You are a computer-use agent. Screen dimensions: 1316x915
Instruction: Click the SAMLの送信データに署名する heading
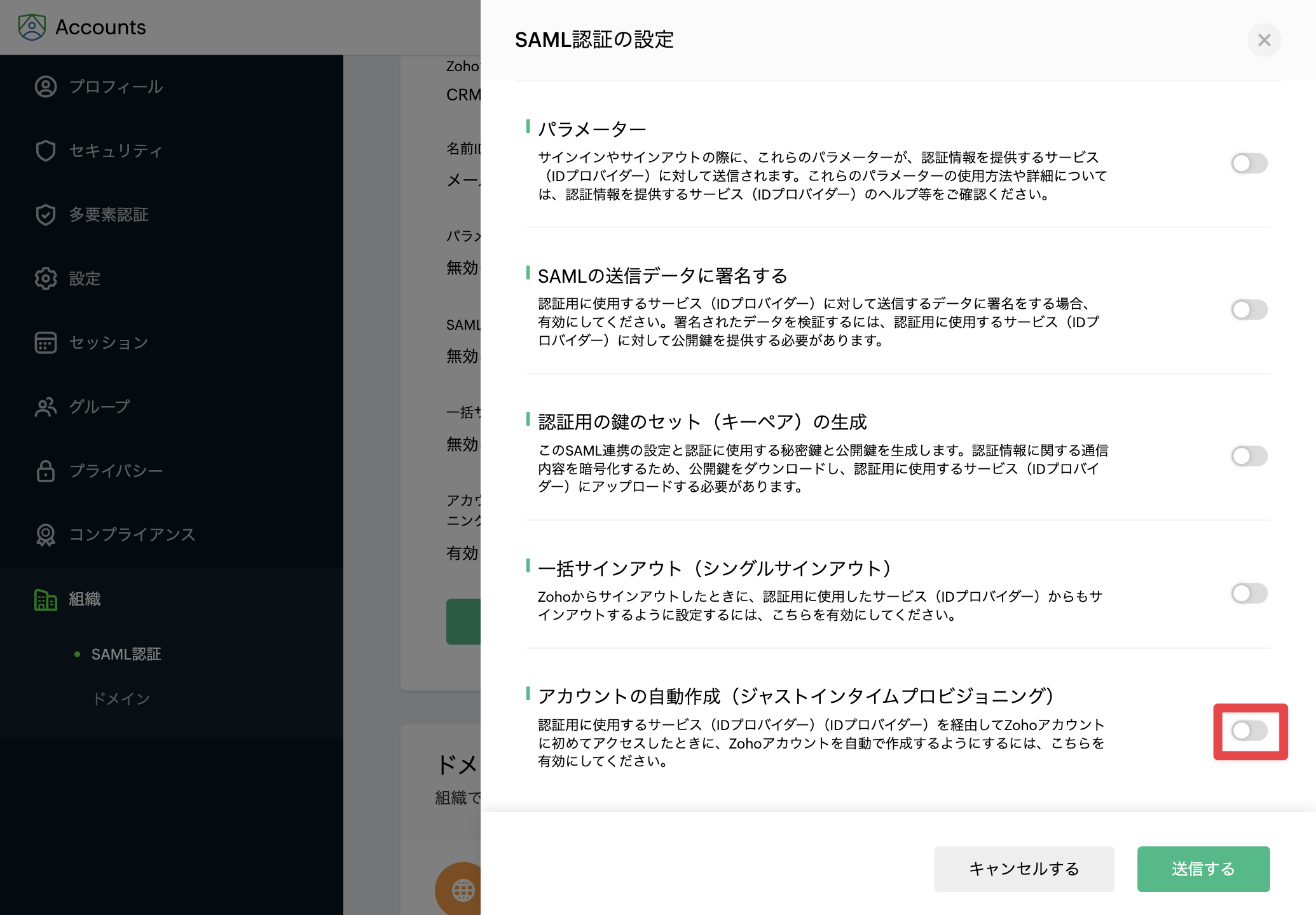point(662,276)
